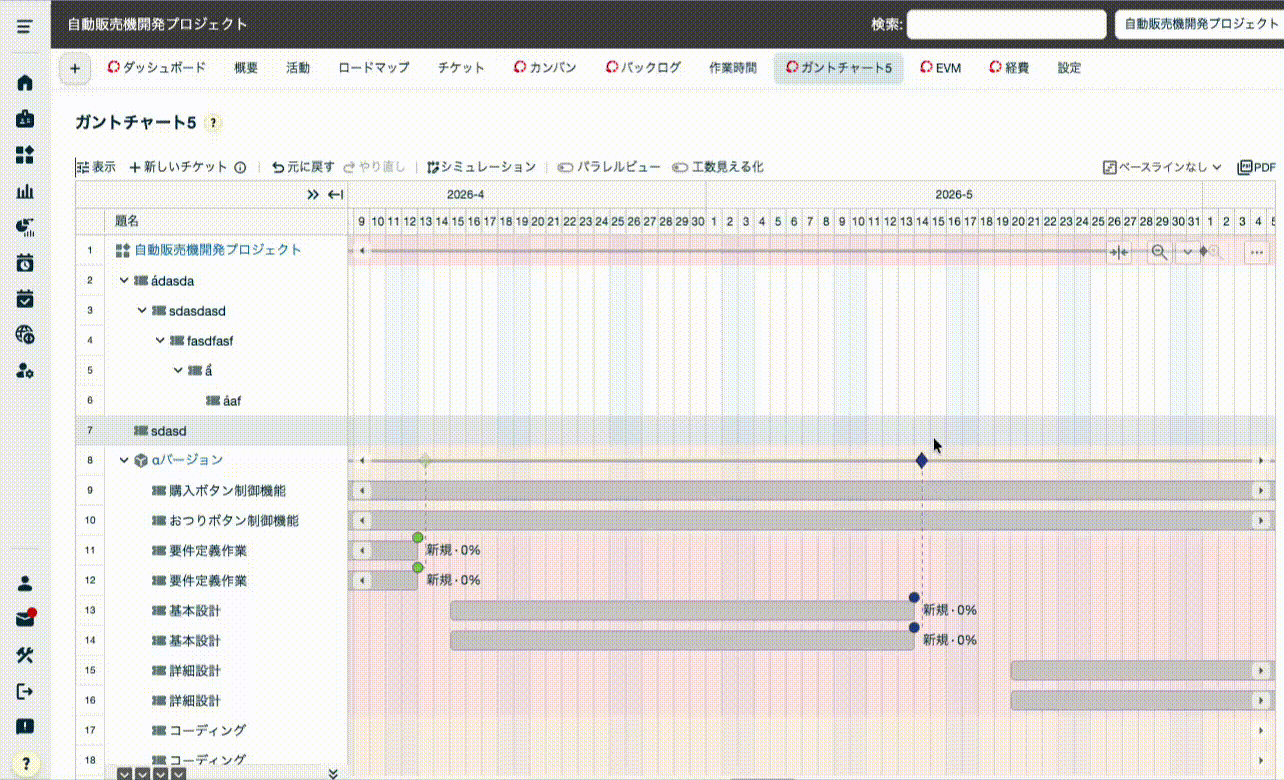The image size is (1284, 780).
Task: Collapse the á tree row
Action: pyautogui.click(x=178, y=371)
